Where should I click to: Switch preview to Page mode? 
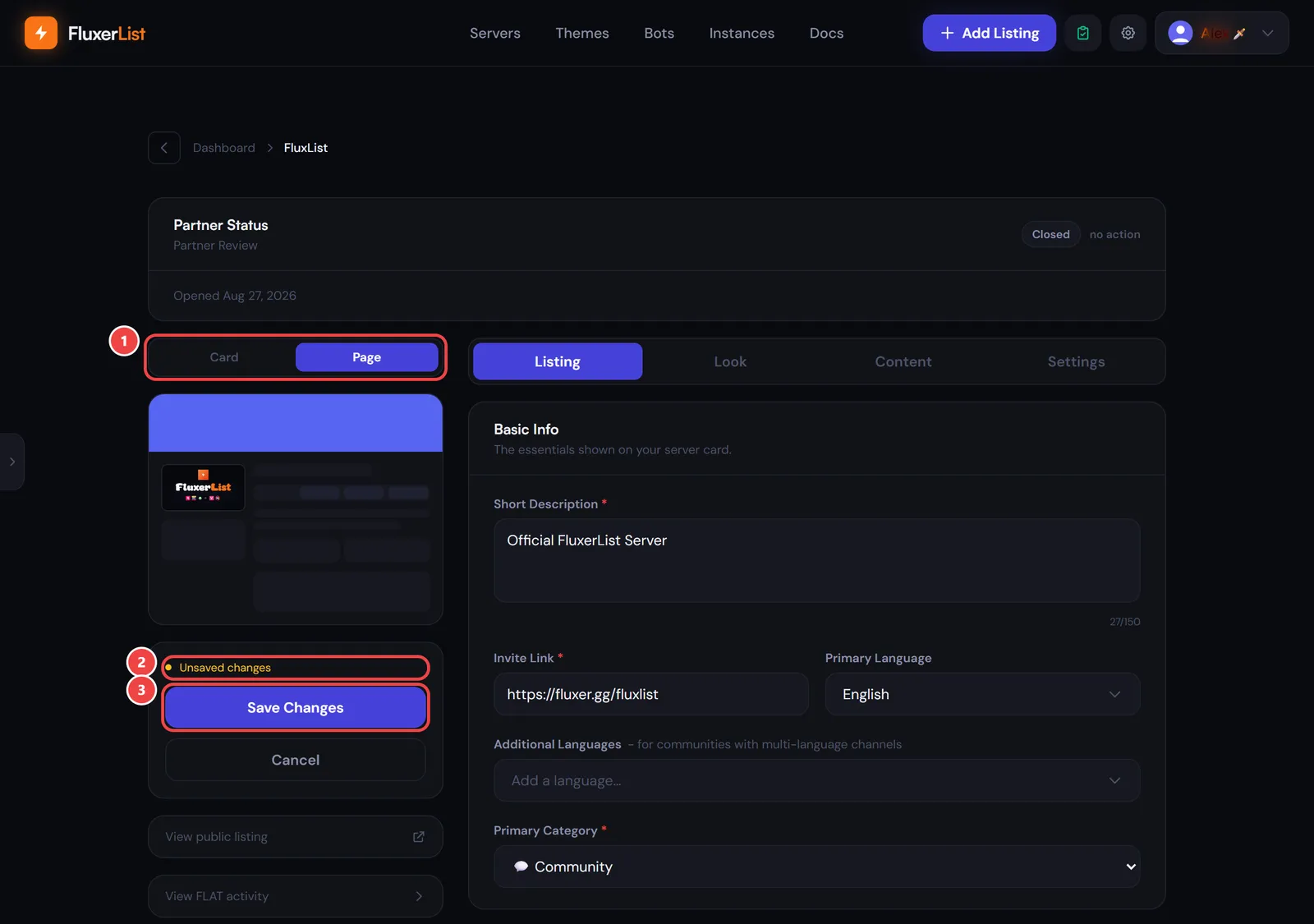coord(366,357)
